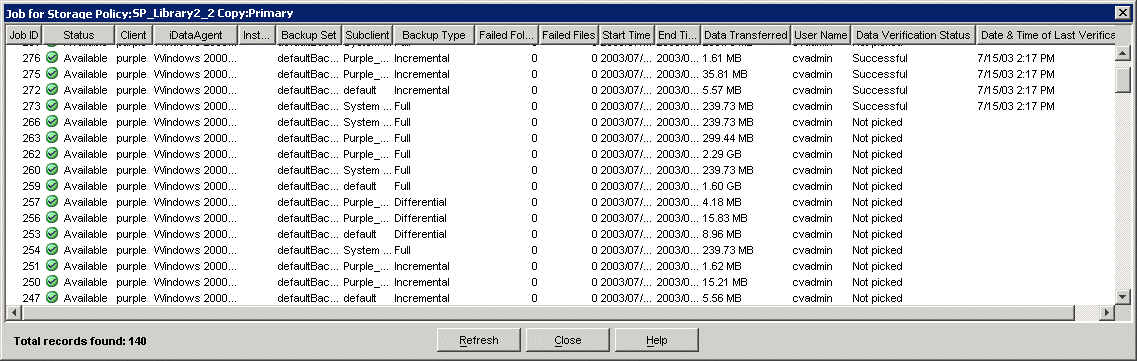Viewport: 1137px width, 361px height.
Task: Click Successful verification status for job 272
Action: coord(880,90)
